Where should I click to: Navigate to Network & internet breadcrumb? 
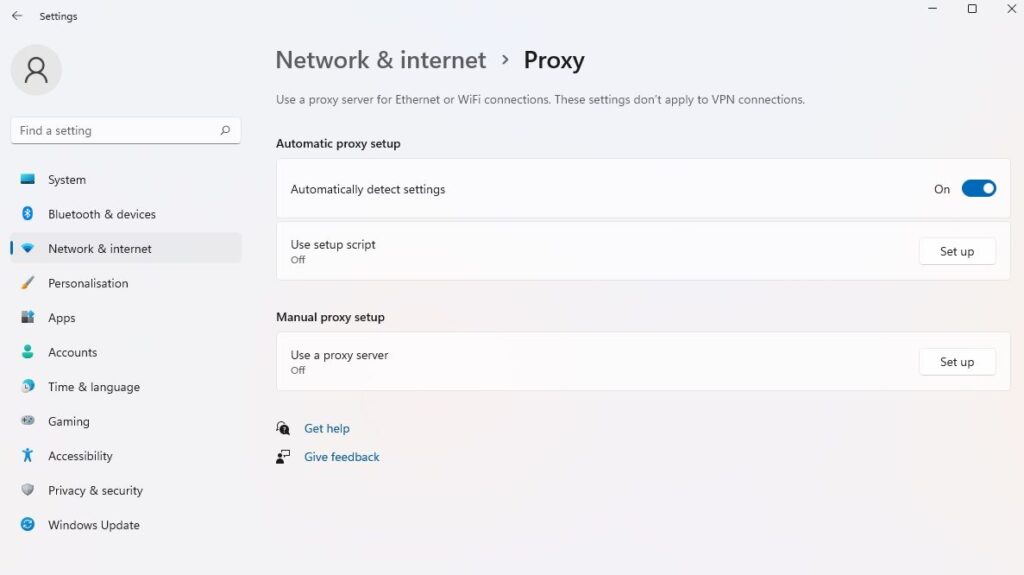381,60
